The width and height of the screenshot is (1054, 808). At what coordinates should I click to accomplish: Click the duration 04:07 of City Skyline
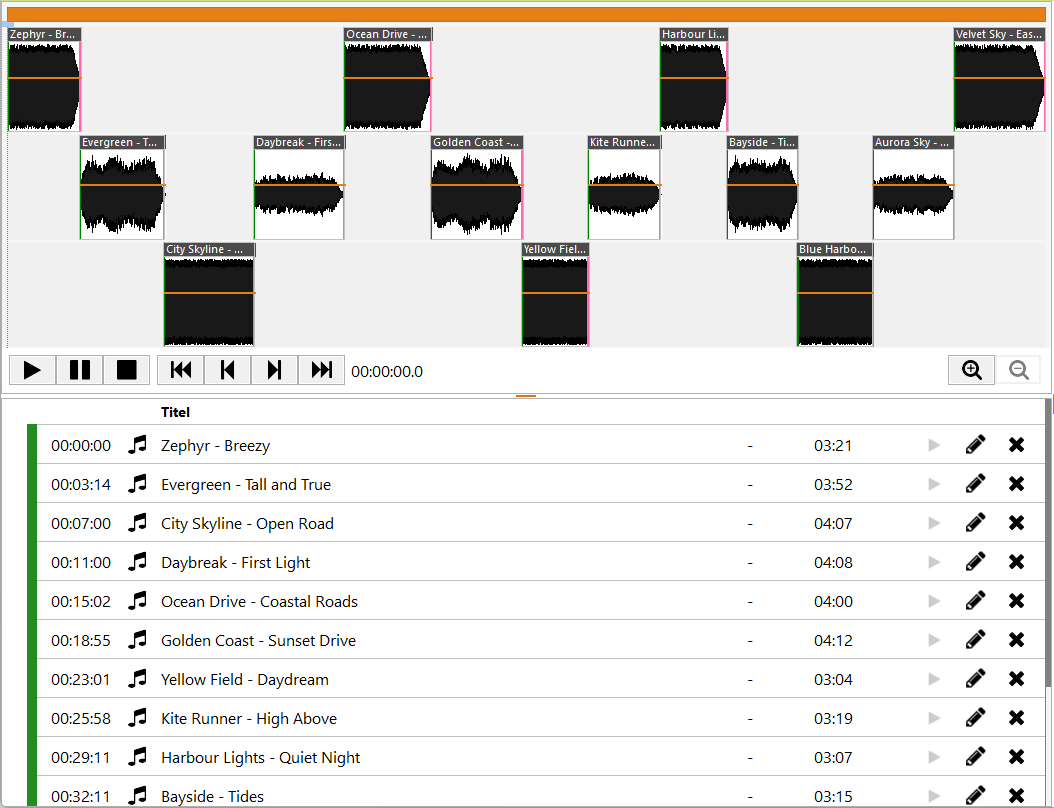(x=833, y=524)
